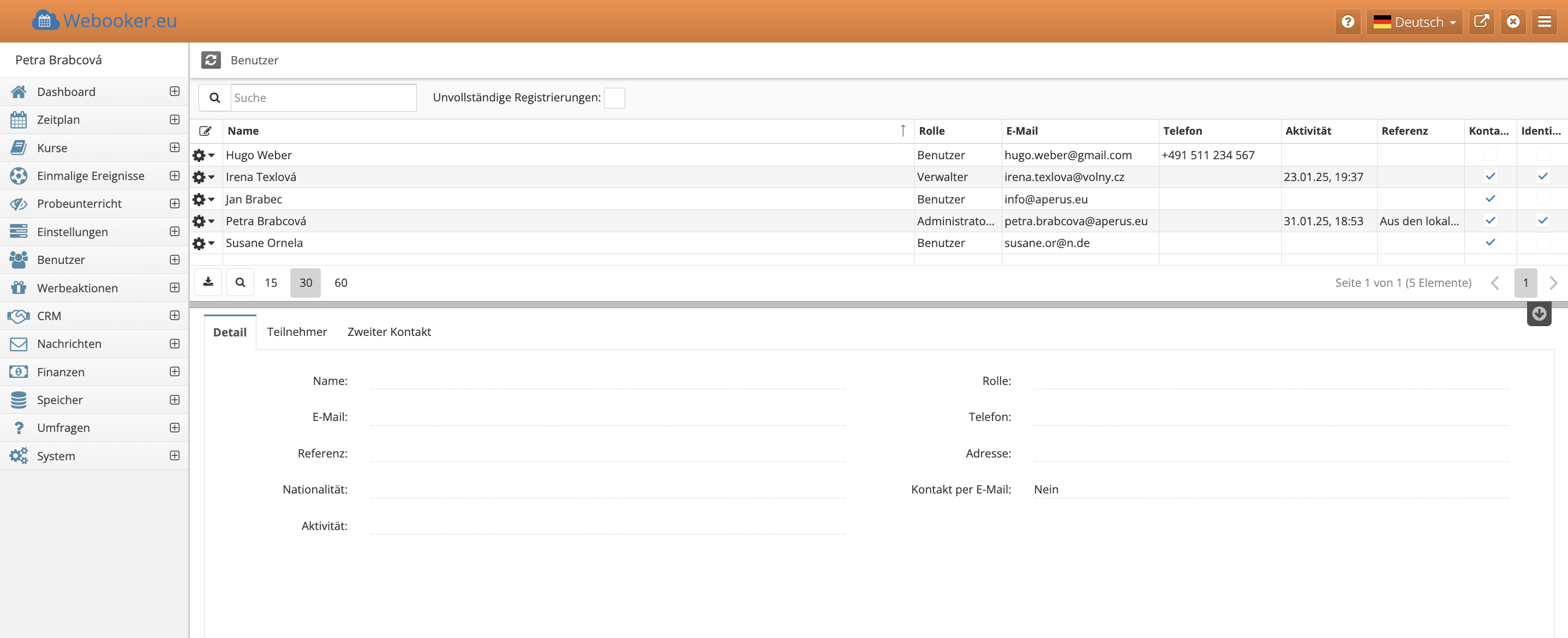This screenshot has width=1568, height=638.
Task: Click the Suche search input field
Action: pyautogui.click(x=322, y=98)
